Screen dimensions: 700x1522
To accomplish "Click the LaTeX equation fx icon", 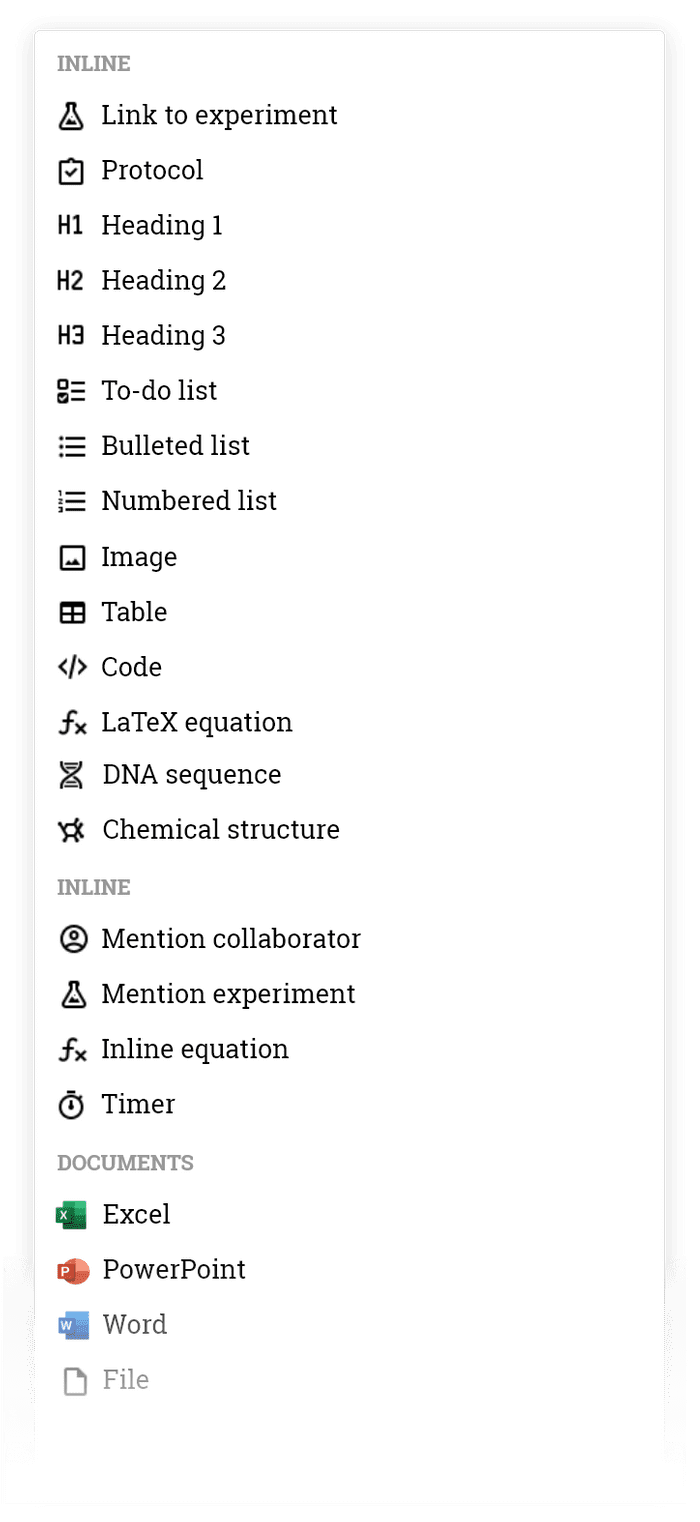I will point(71,722).
